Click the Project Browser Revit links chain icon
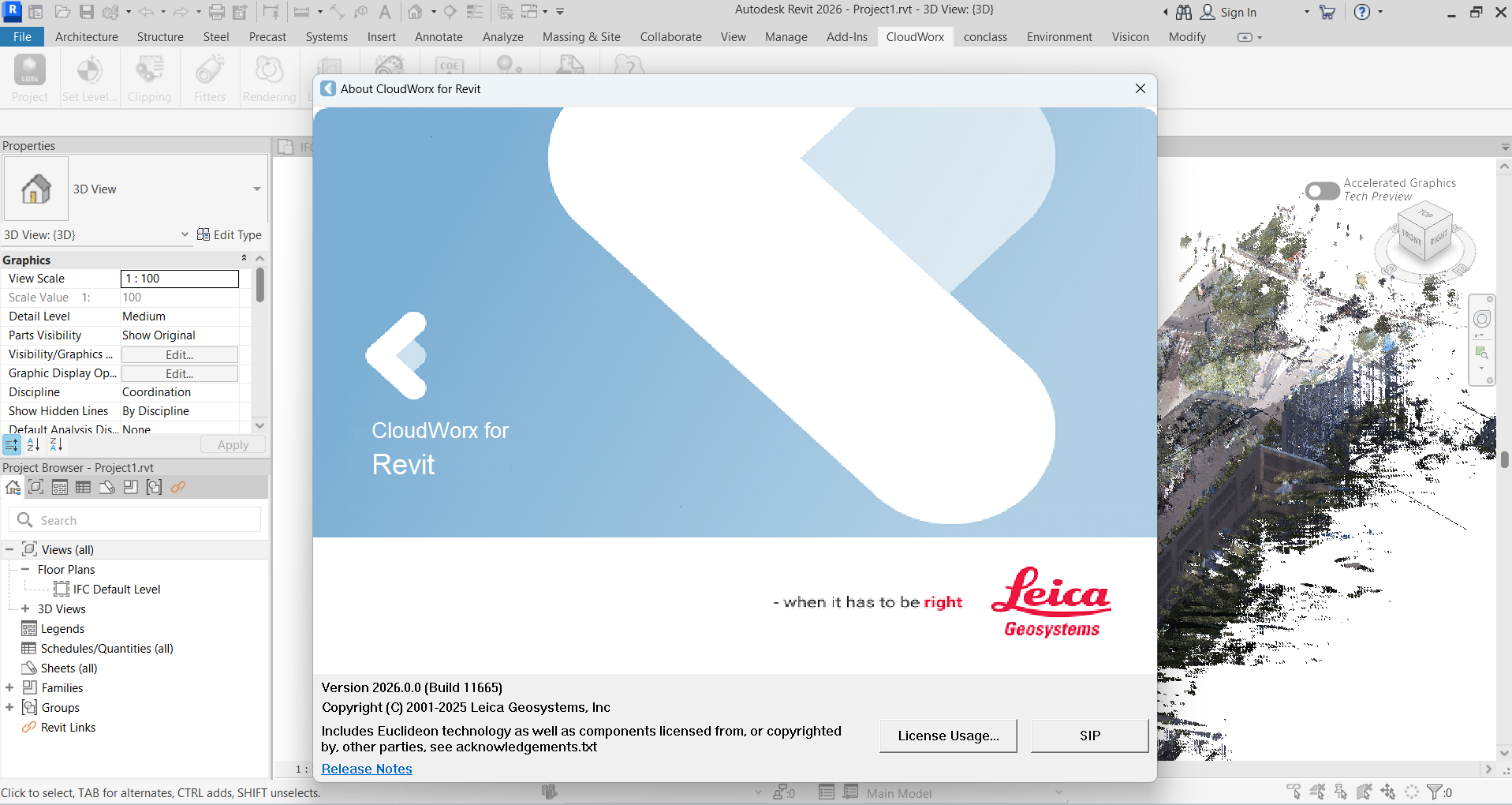1512x805 pixels. (178, 487)
